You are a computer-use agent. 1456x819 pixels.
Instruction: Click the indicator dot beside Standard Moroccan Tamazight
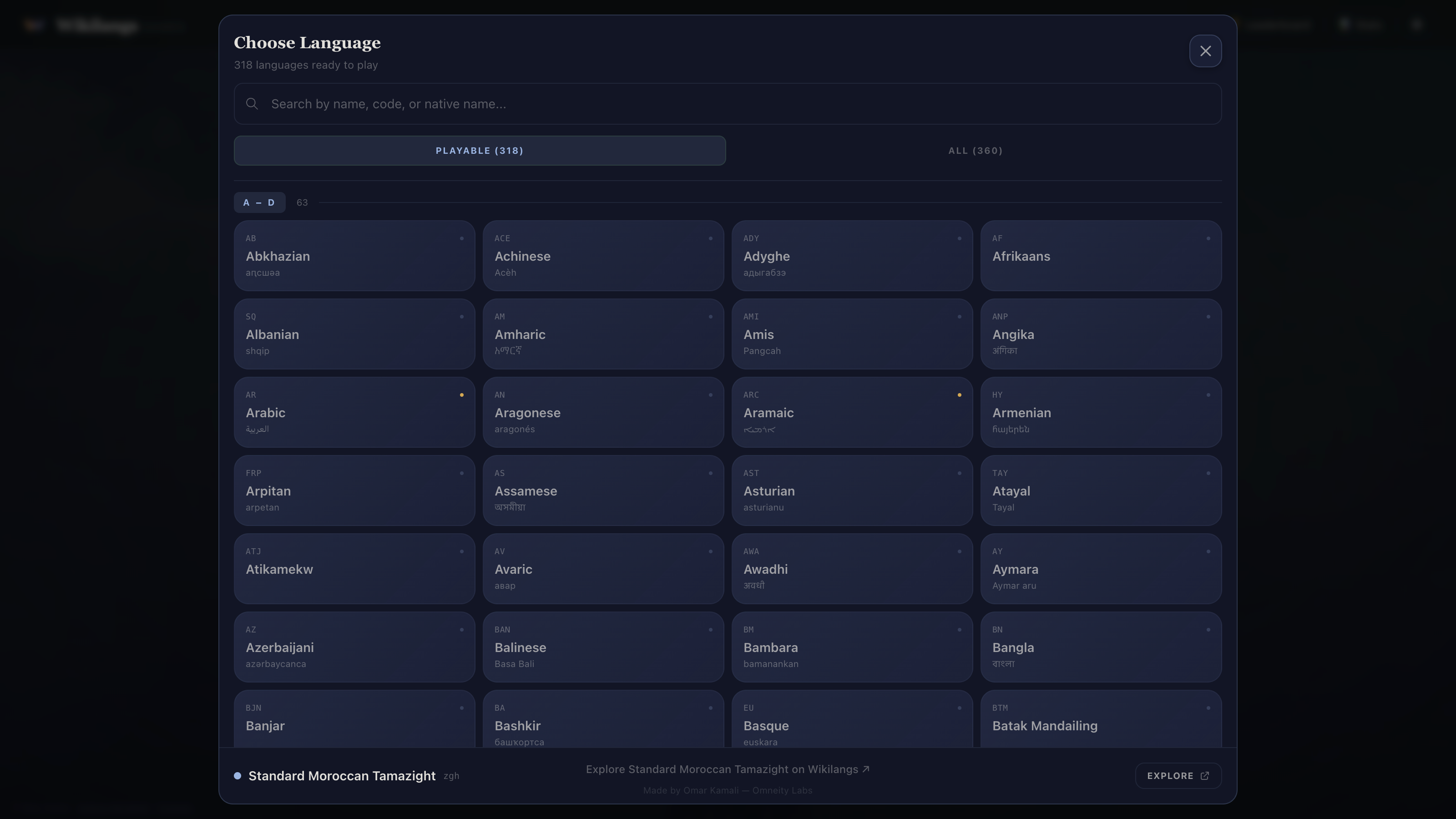[x=238, y=775]
